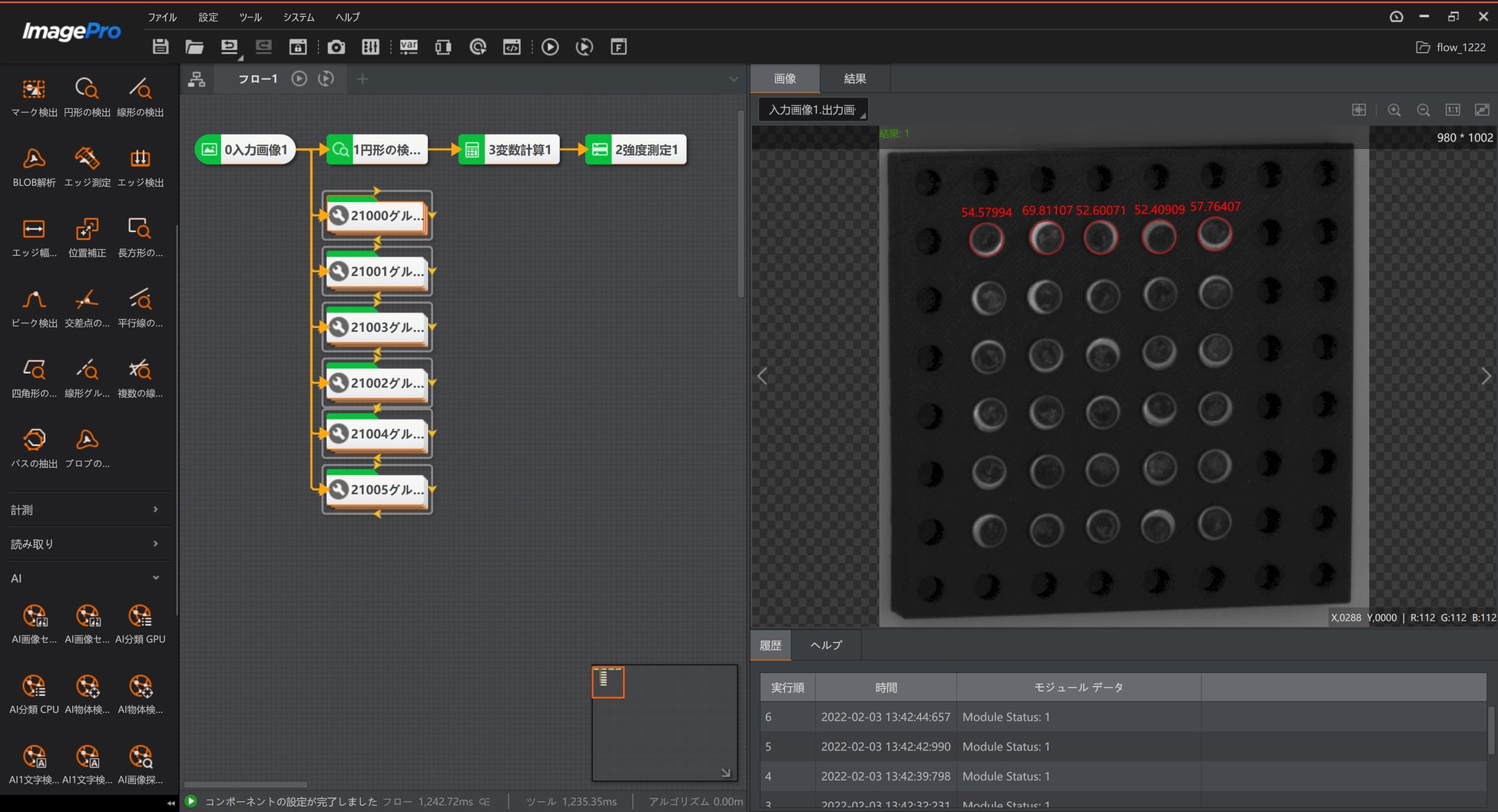Select the 21005グル... group node

pos(377,489)
